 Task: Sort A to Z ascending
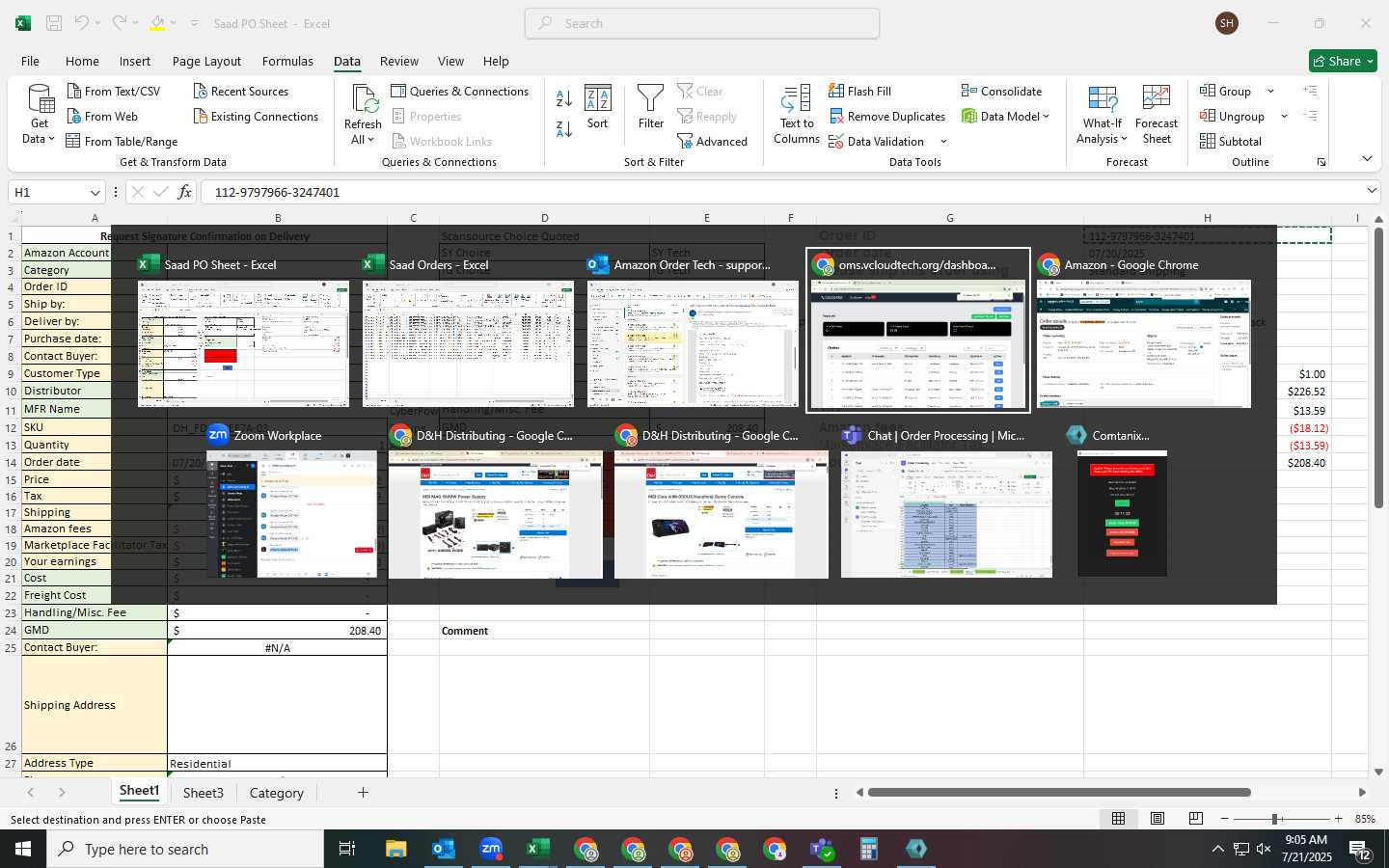pyautogui.click(x=564, y=98)
